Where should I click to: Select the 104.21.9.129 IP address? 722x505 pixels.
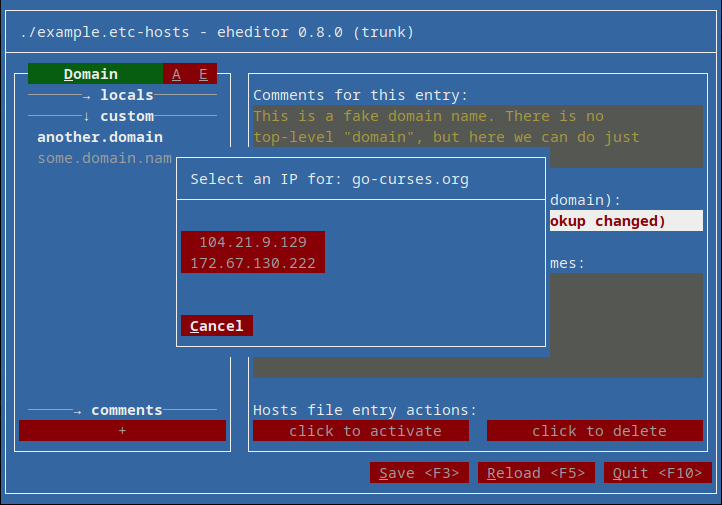253,242
